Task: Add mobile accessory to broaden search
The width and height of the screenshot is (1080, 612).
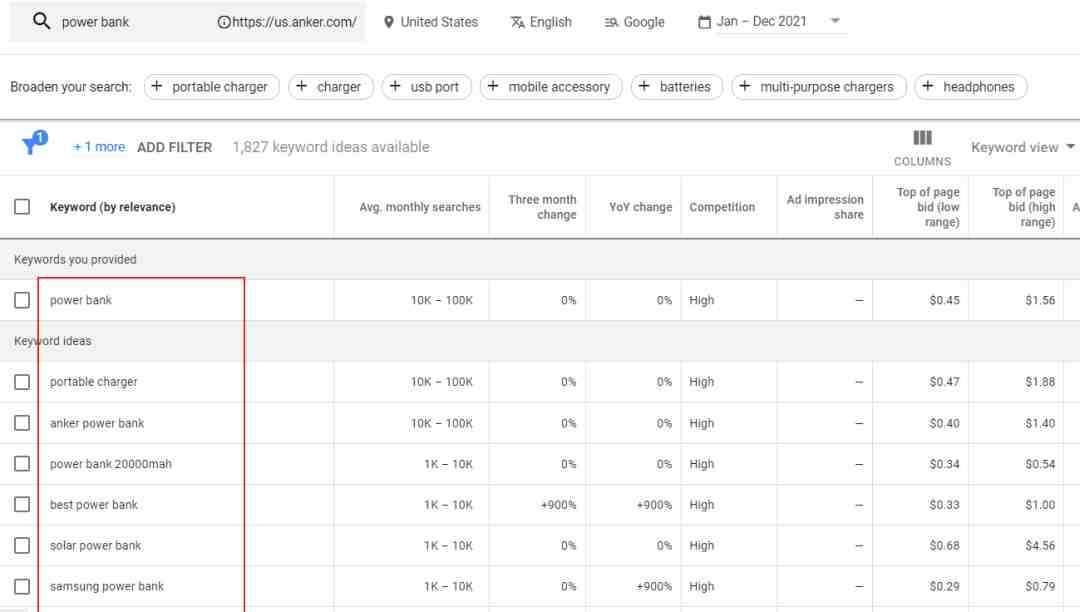Action: coord(551,87)
